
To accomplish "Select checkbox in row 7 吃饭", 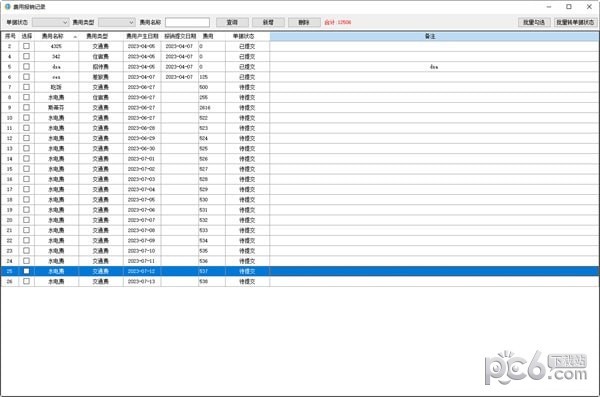I will click(26, 87).
